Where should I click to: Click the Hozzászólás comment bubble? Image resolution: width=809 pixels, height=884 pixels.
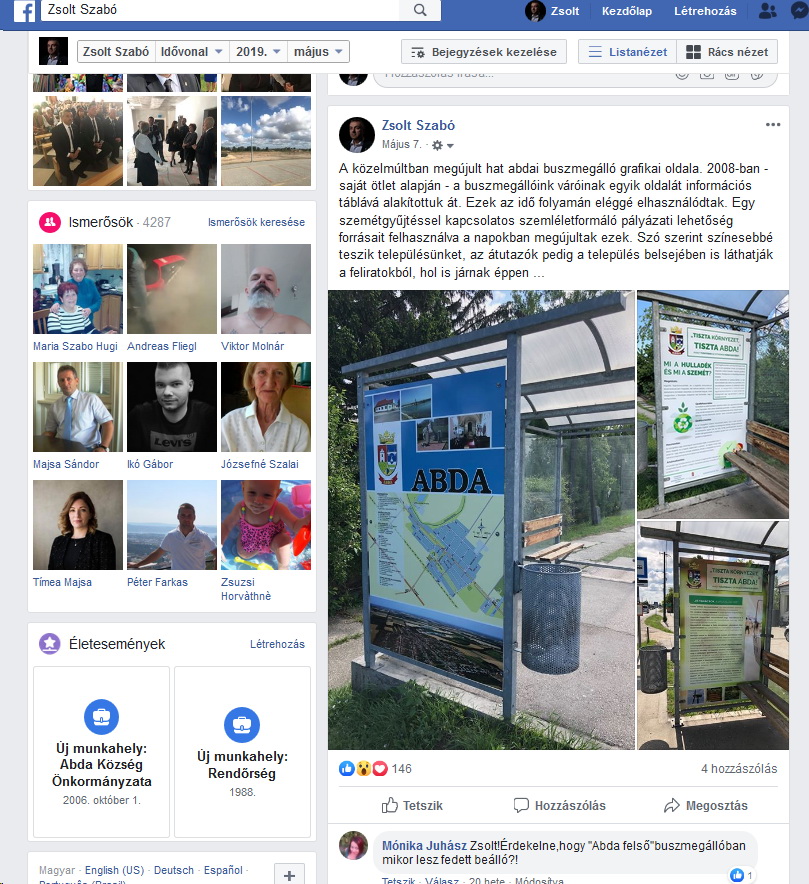pyautogui.click(x=559, y=805)
